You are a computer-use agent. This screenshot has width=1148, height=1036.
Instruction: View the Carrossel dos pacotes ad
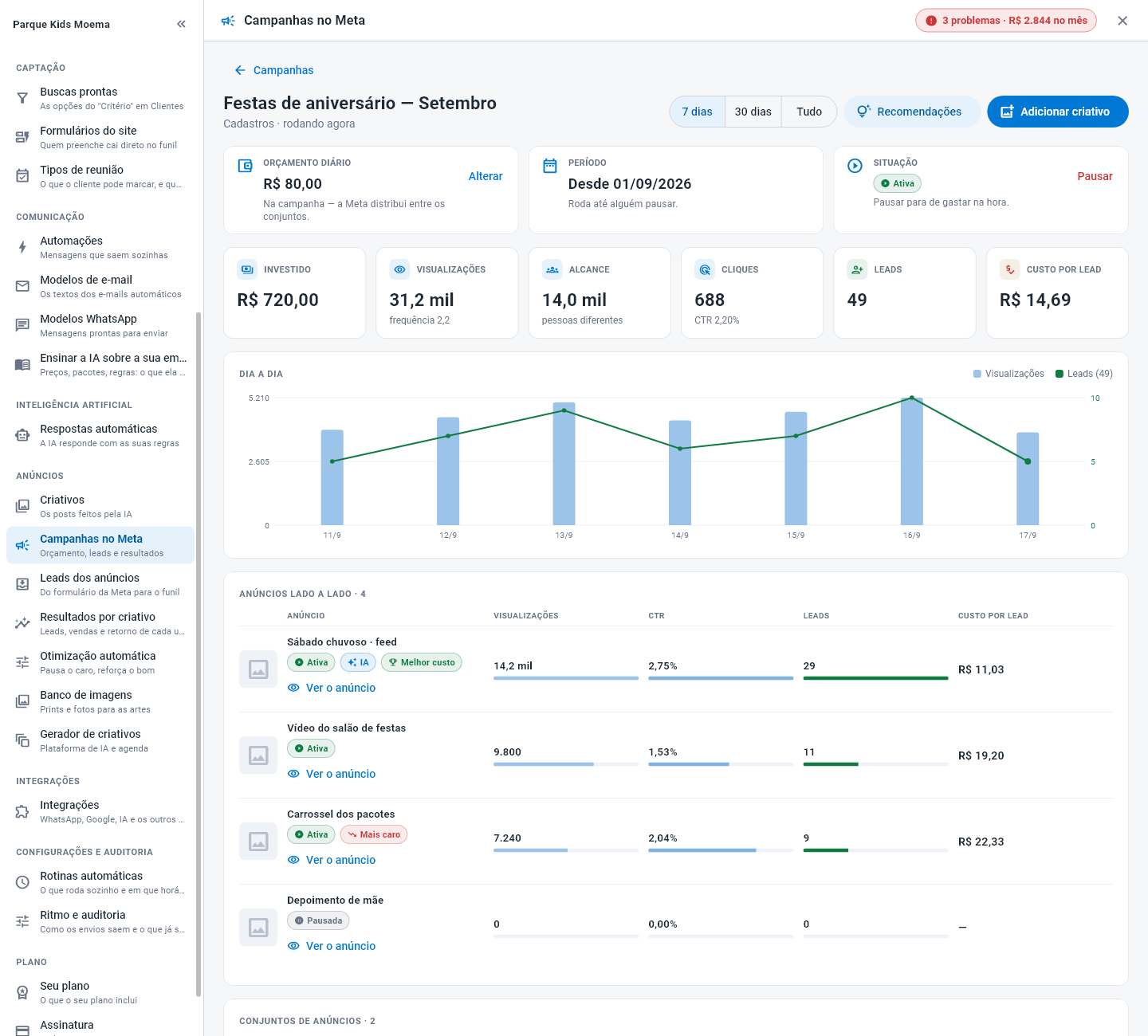(332, 860)
